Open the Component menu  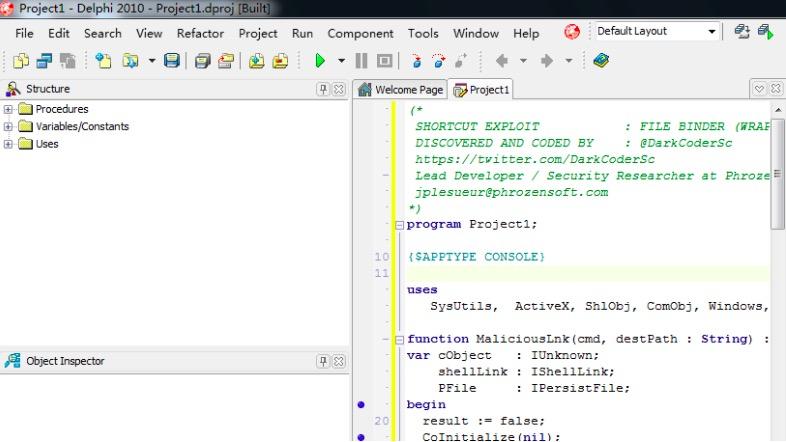tap(360, 33)
